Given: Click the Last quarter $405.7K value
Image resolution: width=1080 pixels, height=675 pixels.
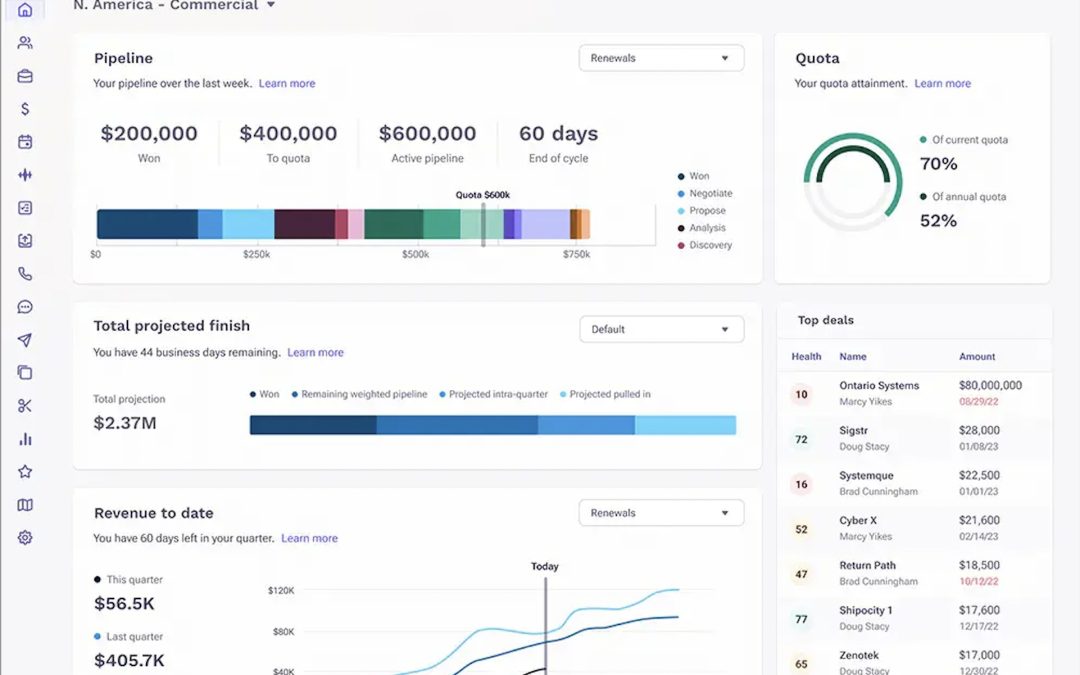Looking at the screenshot, I should click(129, 661).
